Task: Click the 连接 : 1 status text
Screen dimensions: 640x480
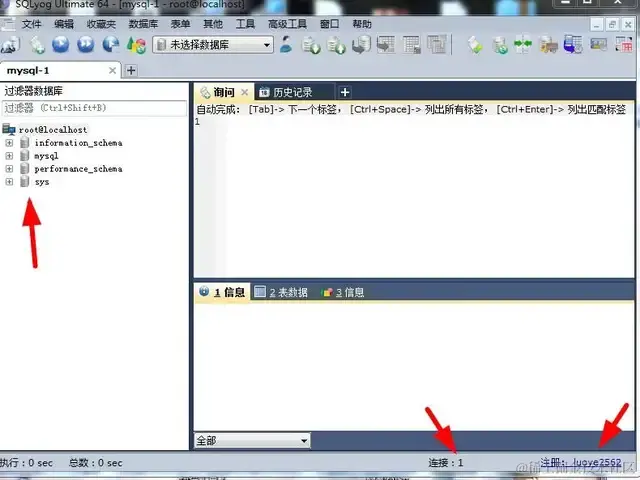Action: pyautogui.click(x=446, y=462)
